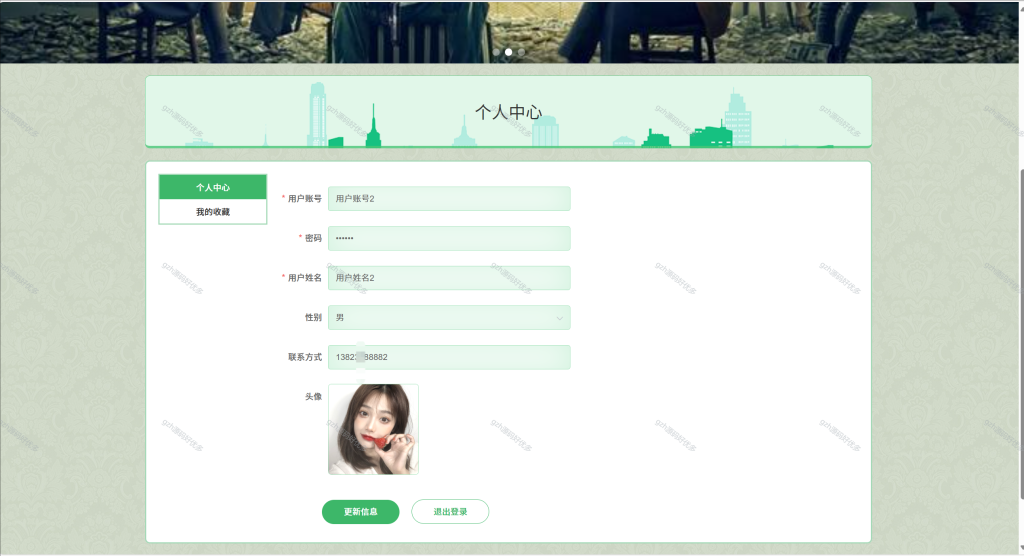Viewport: 1024px width, 556px height.
Task: Select the first banner carousel dot
Action: (496, 52)
